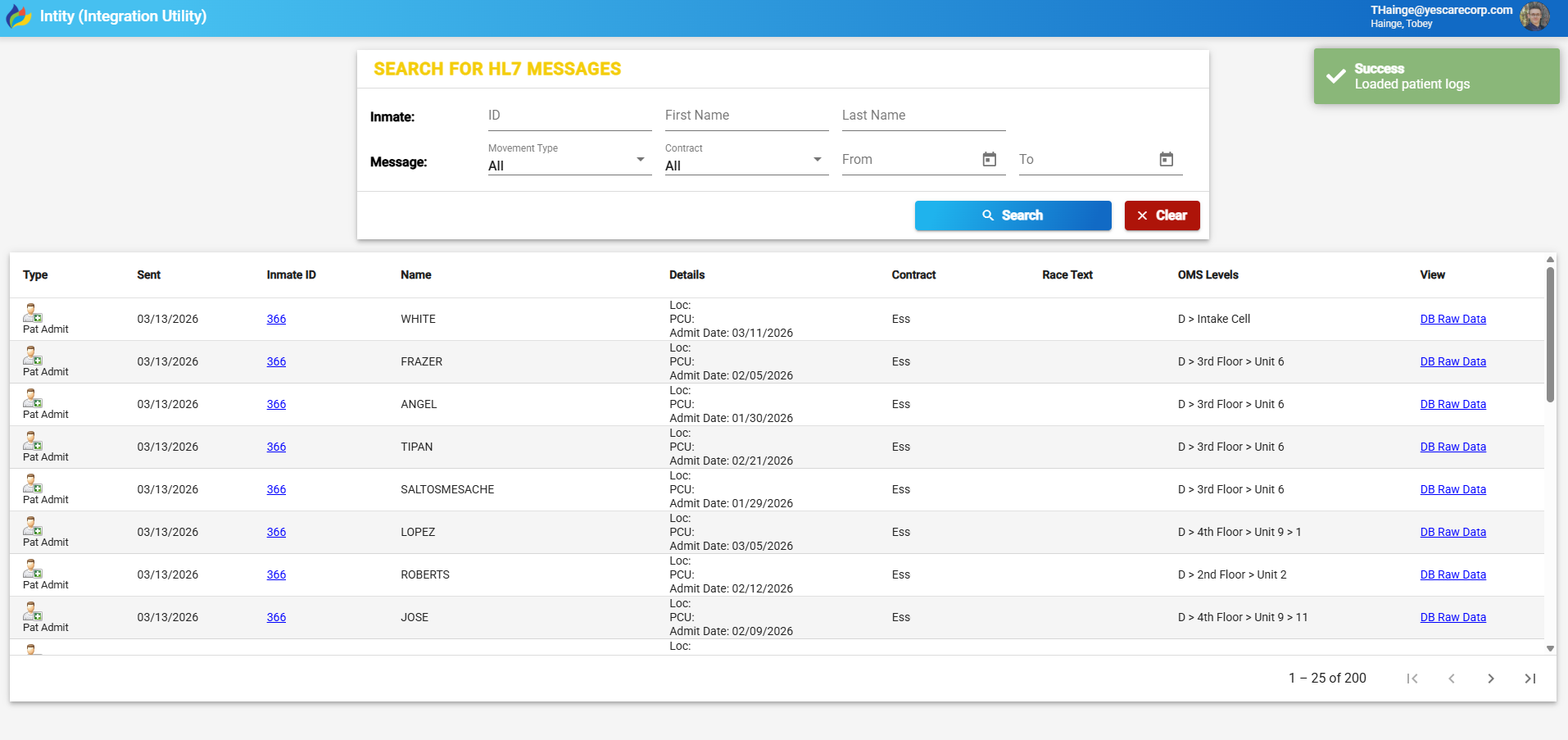Click the Success notification checkmark
Screen dimensions: 1568x740
(1336, 76)
